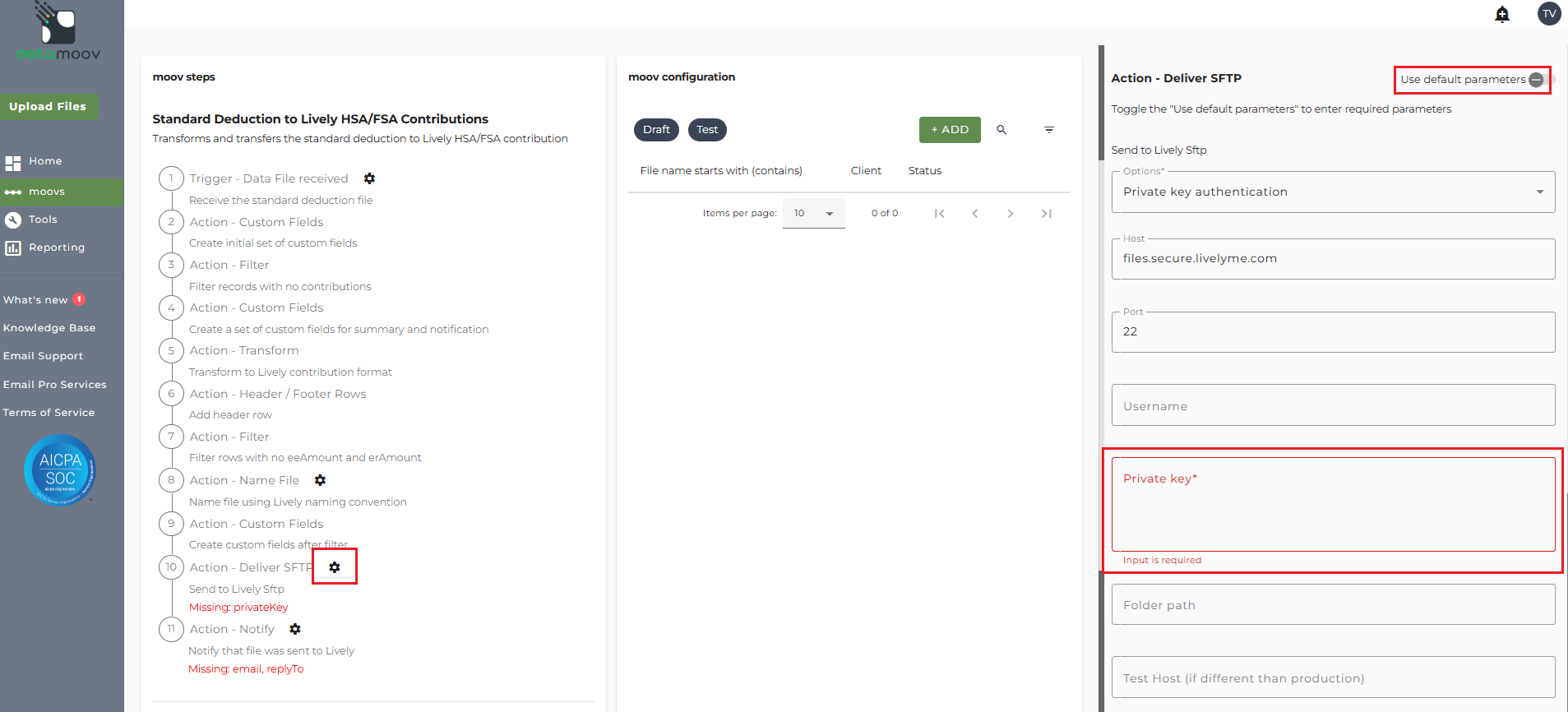Open settings gear for Trigger - Data File received
The width and height of the screenshot is (1568, 712).
370,178
